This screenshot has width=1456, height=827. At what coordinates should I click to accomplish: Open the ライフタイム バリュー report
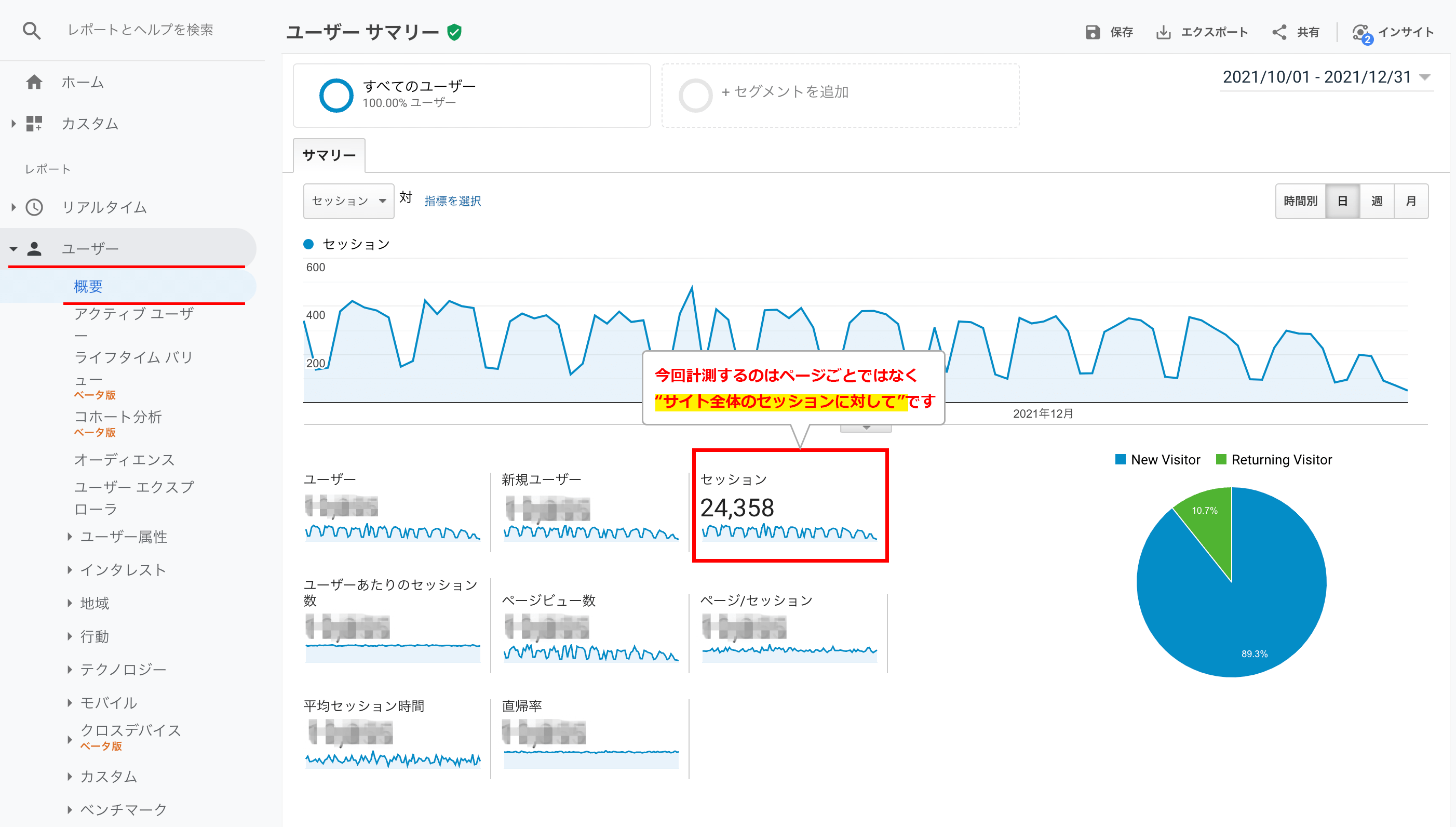coord(133,368)
